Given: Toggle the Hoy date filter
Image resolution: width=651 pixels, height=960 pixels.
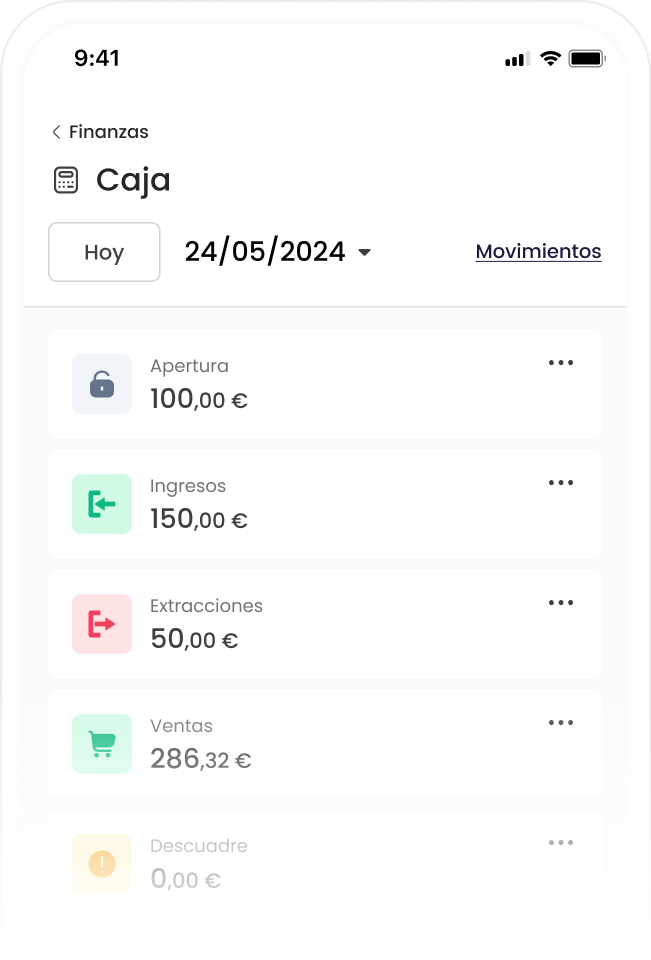Looking at the screenshot, I should (x=104, y=252).
